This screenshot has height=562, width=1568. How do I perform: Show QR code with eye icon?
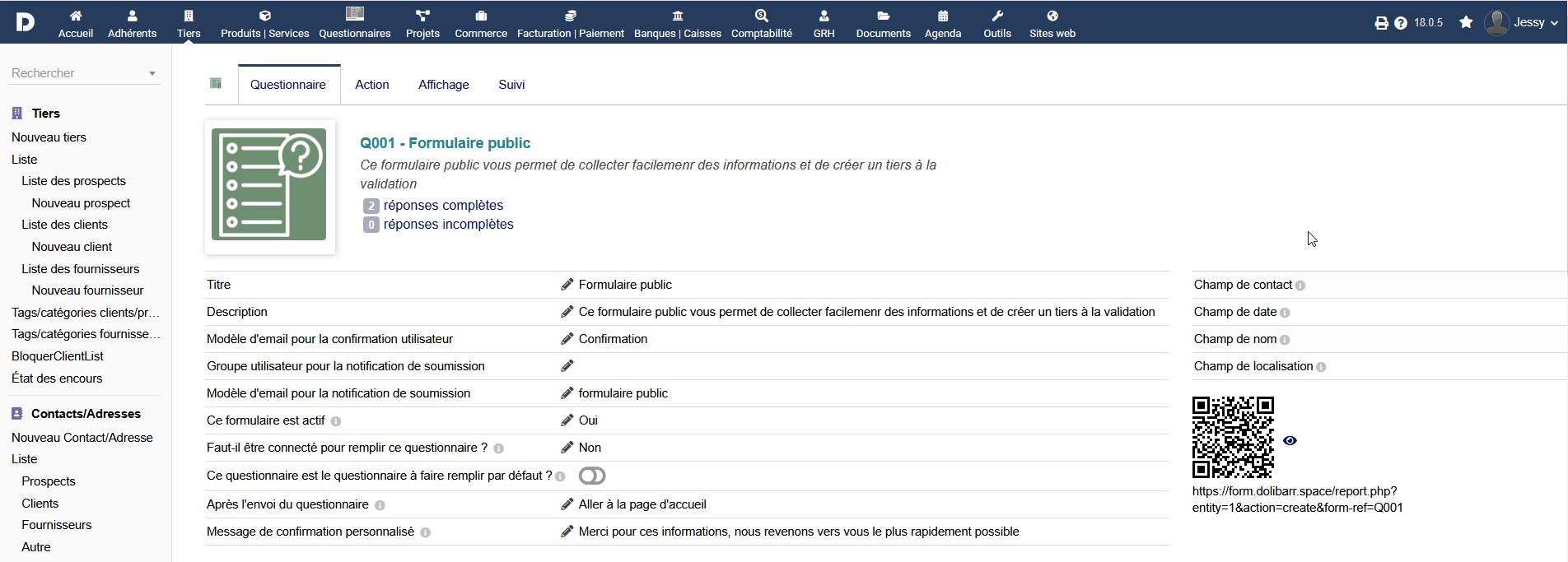[1290, 441]
